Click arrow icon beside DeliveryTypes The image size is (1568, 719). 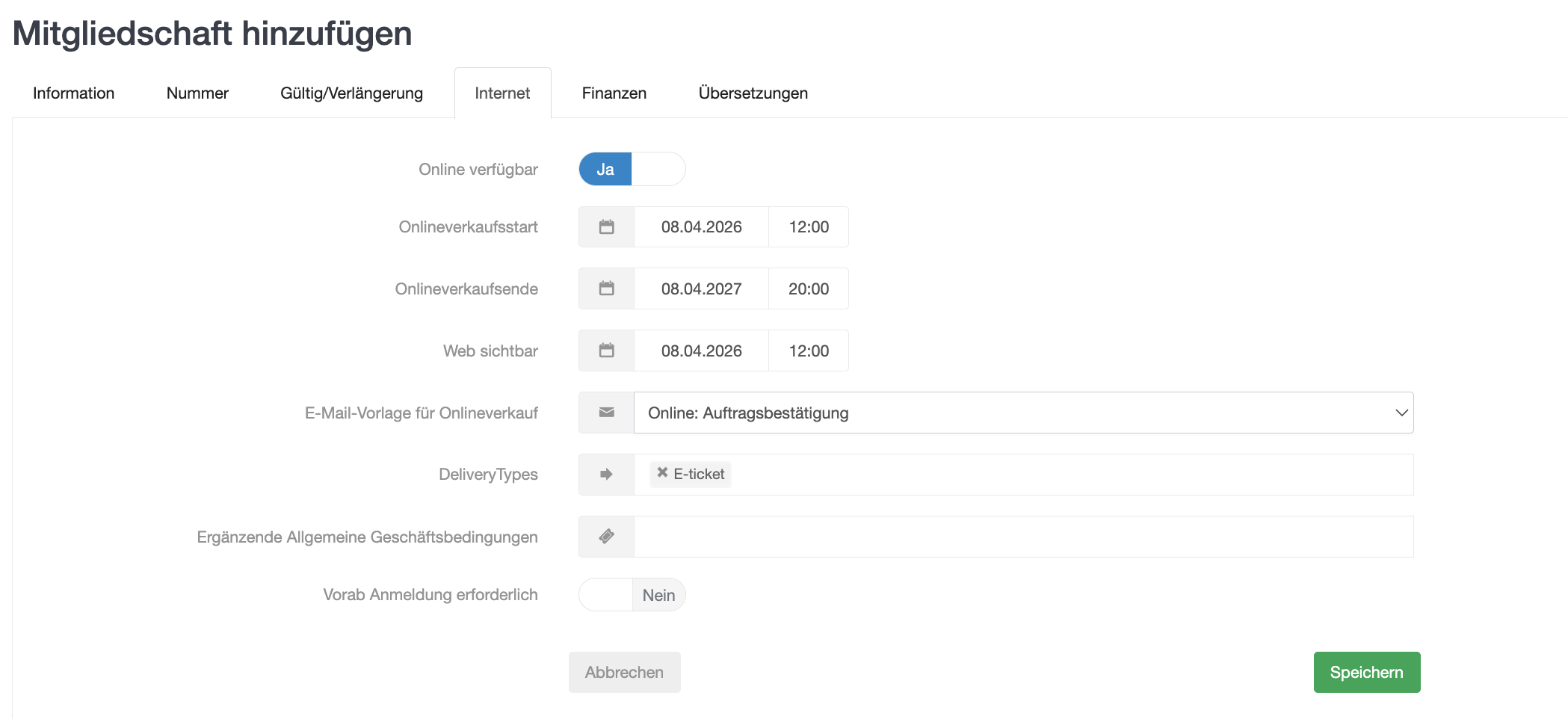(606, 475)
